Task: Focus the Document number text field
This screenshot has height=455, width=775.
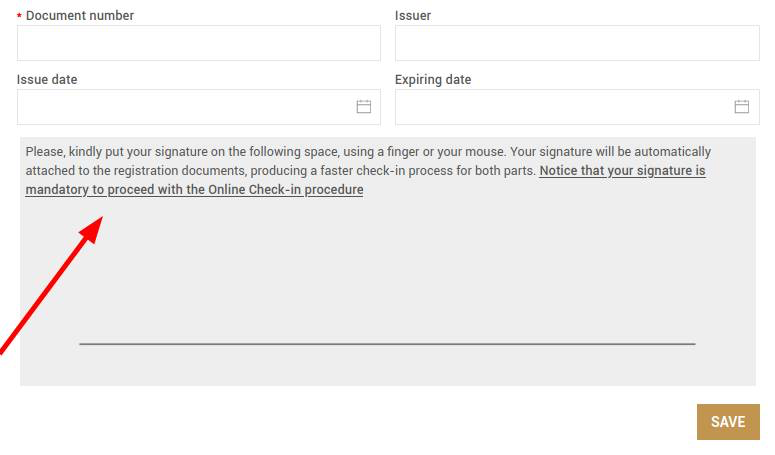Action: click(x=199, y=43)
